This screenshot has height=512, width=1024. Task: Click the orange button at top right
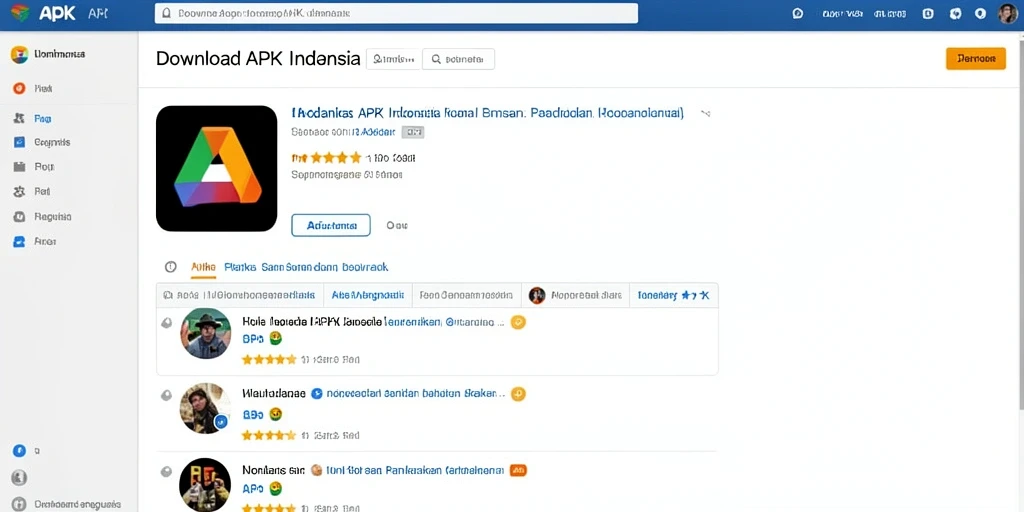pyautogui.click(x=976, y=58)
